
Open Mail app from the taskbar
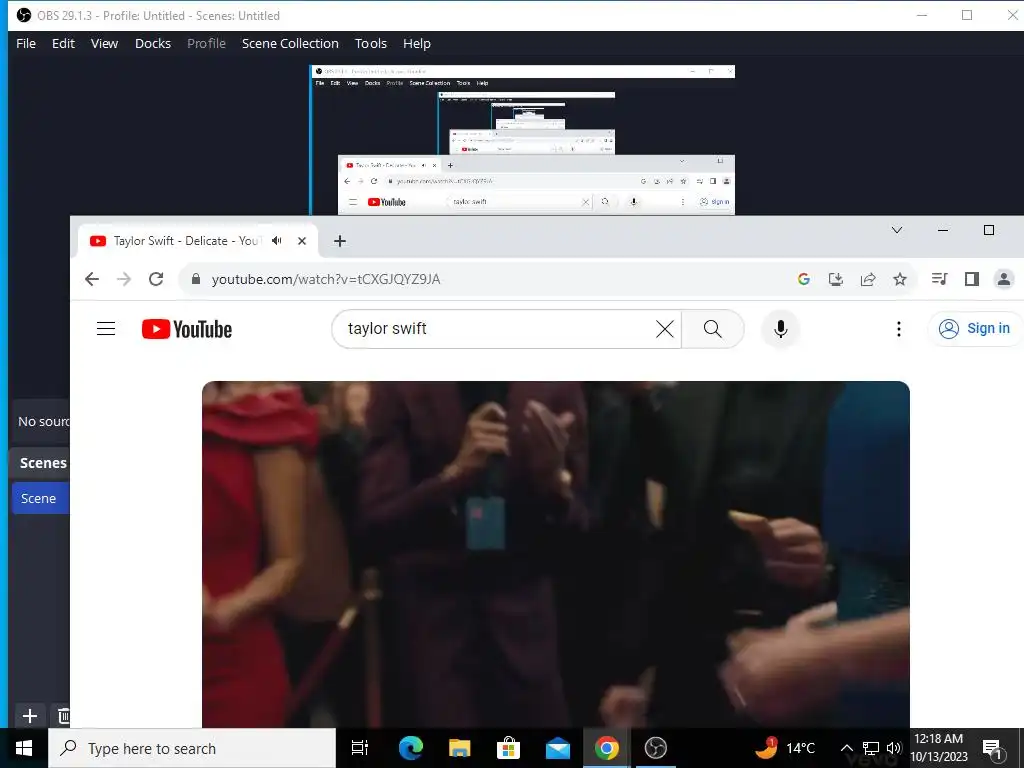click(x=558, y=748)
